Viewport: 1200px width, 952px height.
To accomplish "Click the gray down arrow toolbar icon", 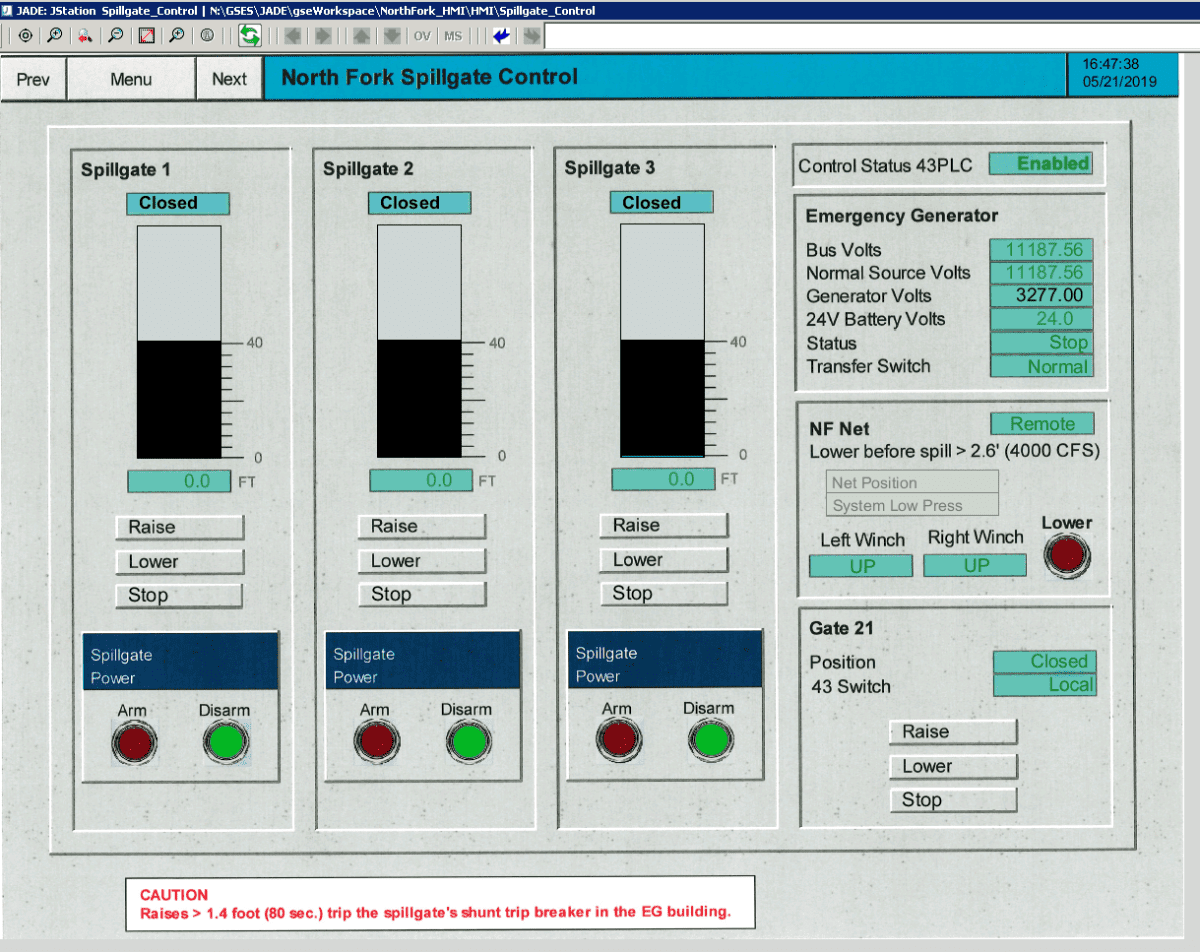I will click(392, 35).
